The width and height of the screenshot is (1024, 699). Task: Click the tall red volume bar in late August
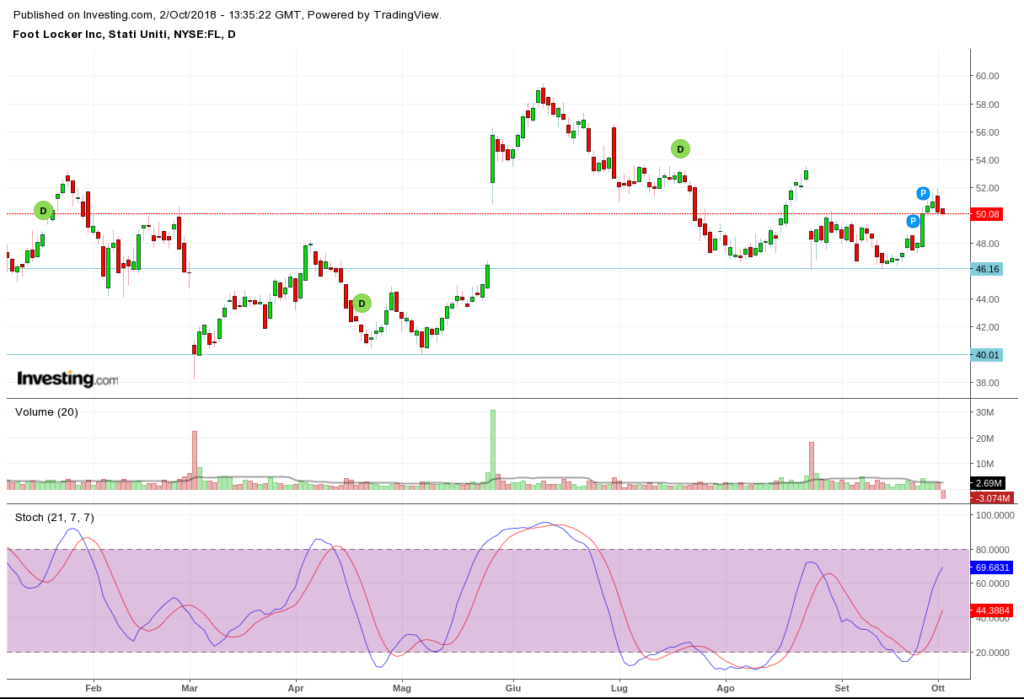(x=812, y=466)
